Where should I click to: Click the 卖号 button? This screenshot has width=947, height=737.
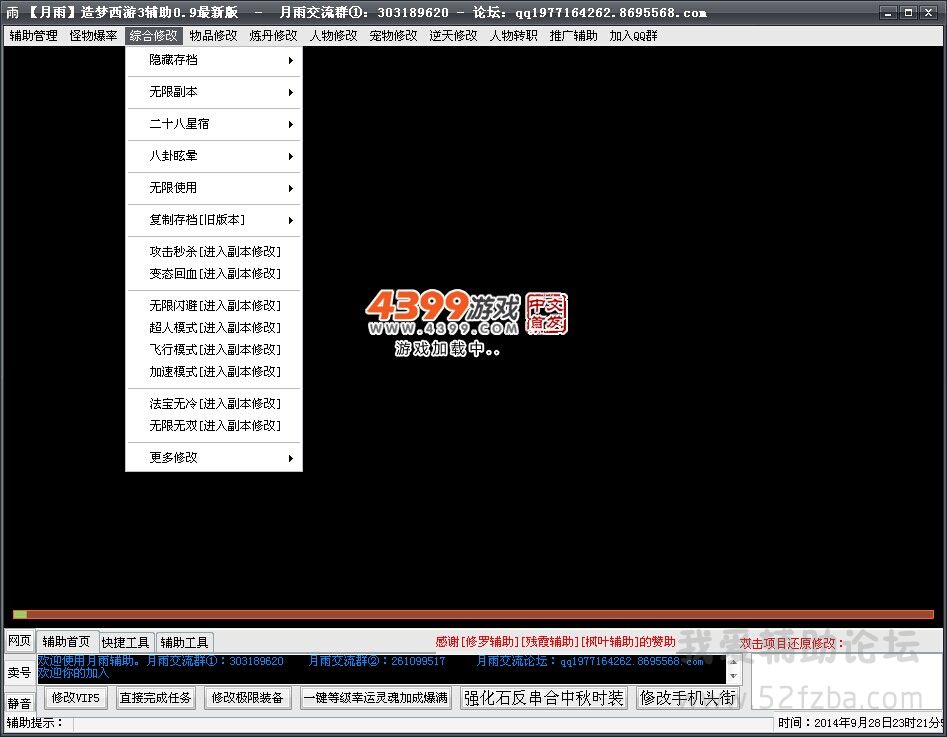coord(19,673)
